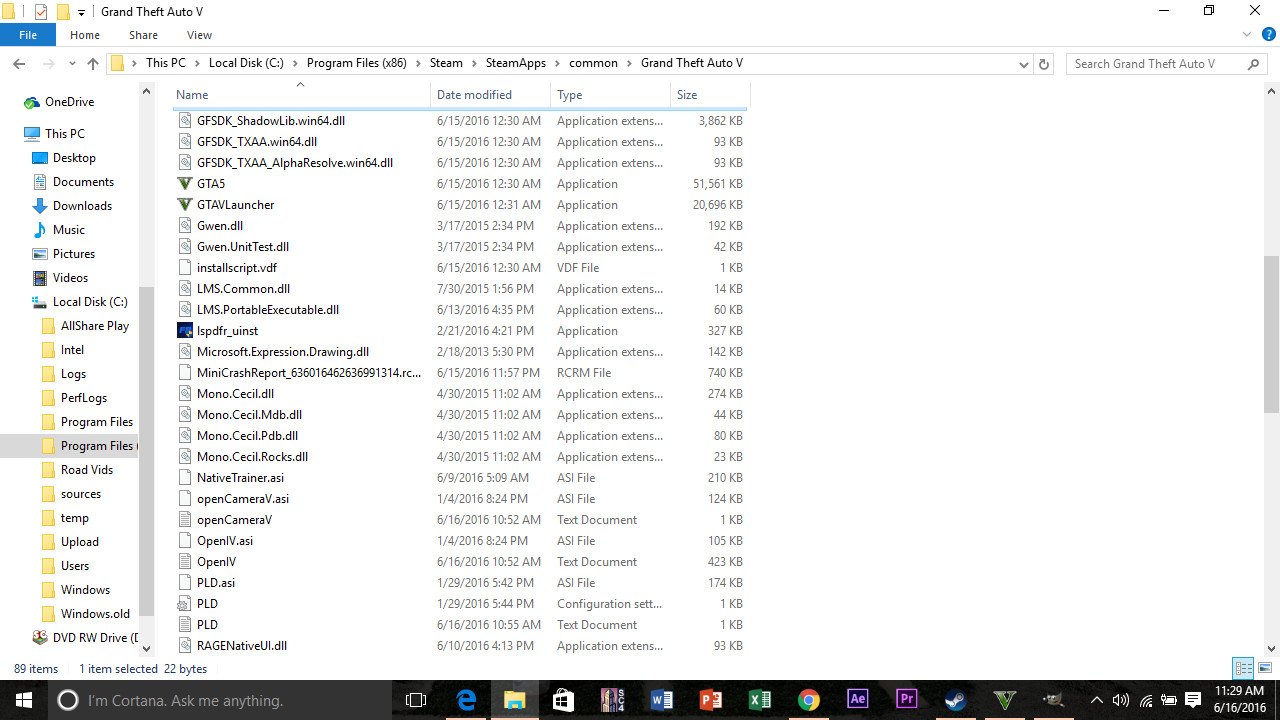Open the Customize Quick Access Toolbar dropdown

(x=81, y=13)
